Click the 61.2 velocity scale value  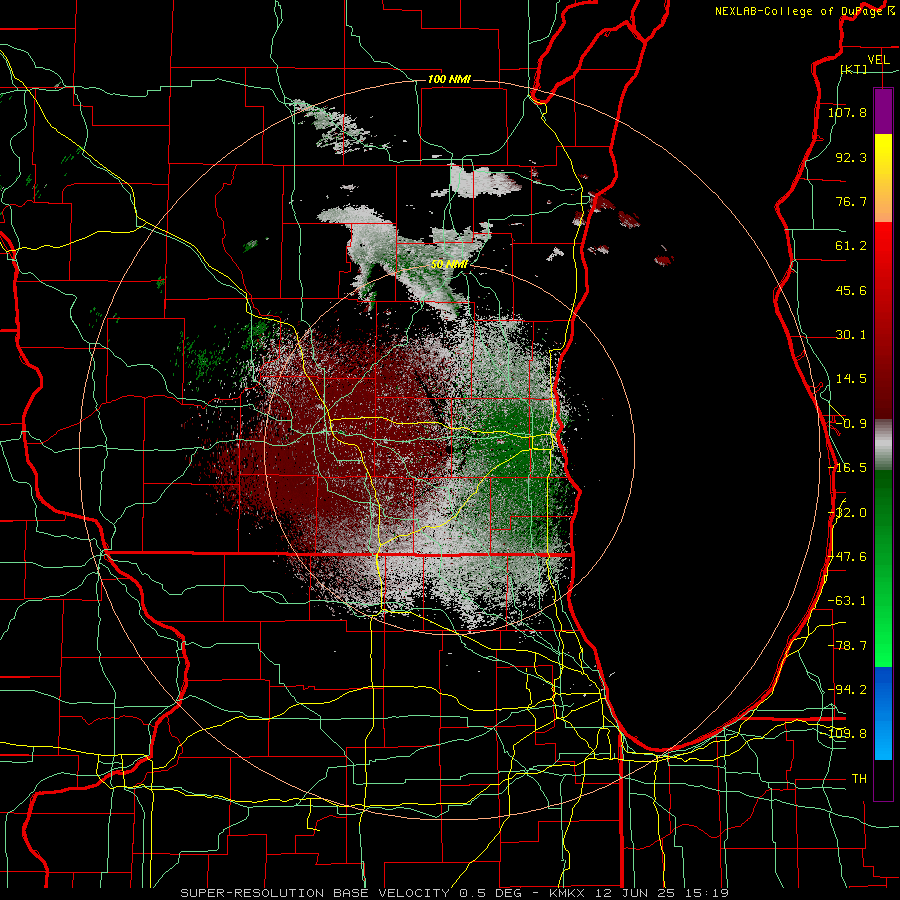[x=851, y=246]
